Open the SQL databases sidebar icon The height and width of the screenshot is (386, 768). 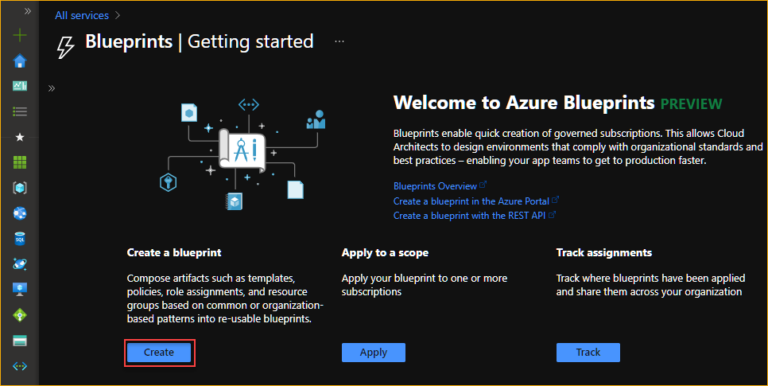20,239
